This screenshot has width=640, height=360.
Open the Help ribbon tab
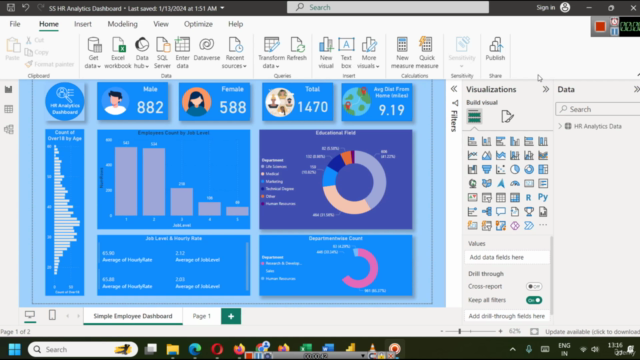[x=236, y=24]
